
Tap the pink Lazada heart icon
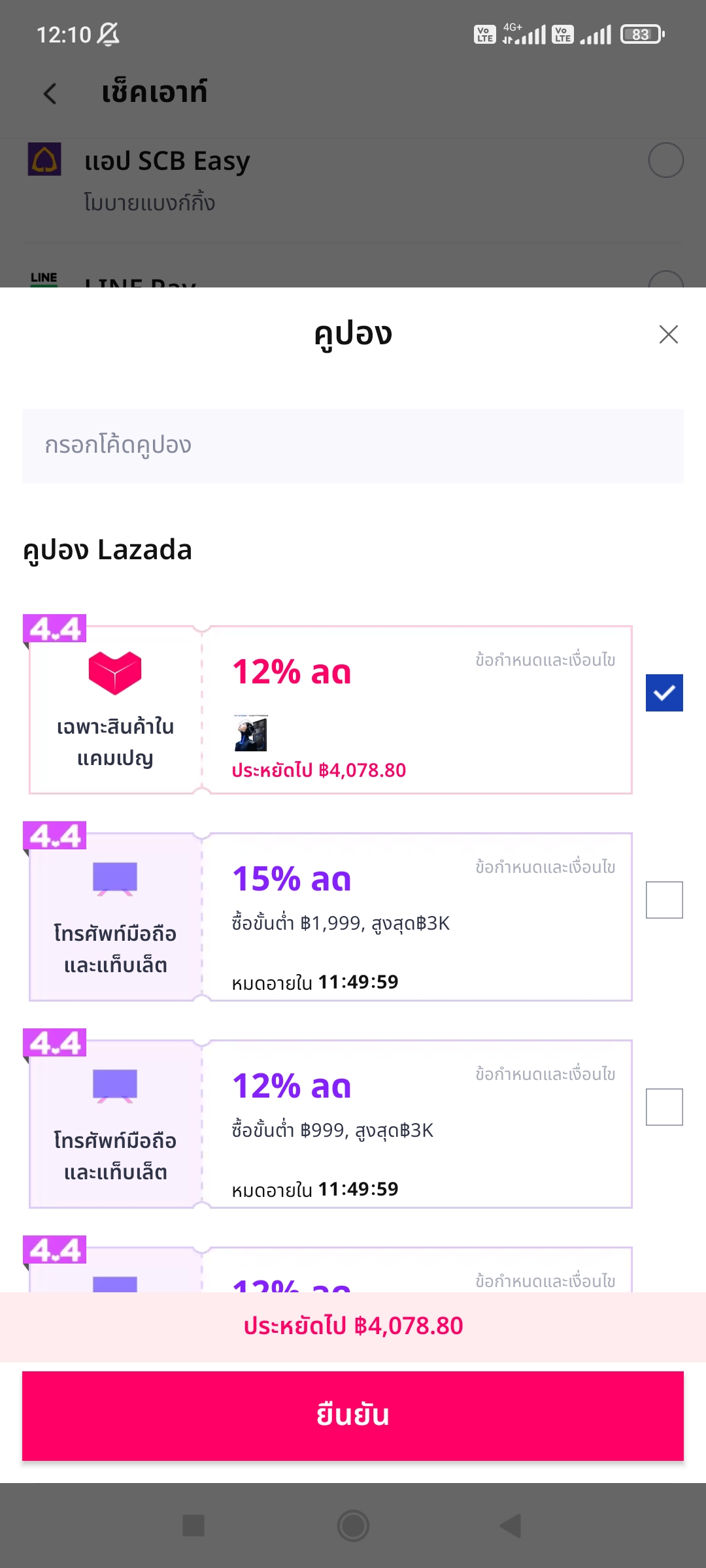click(115, 672)
